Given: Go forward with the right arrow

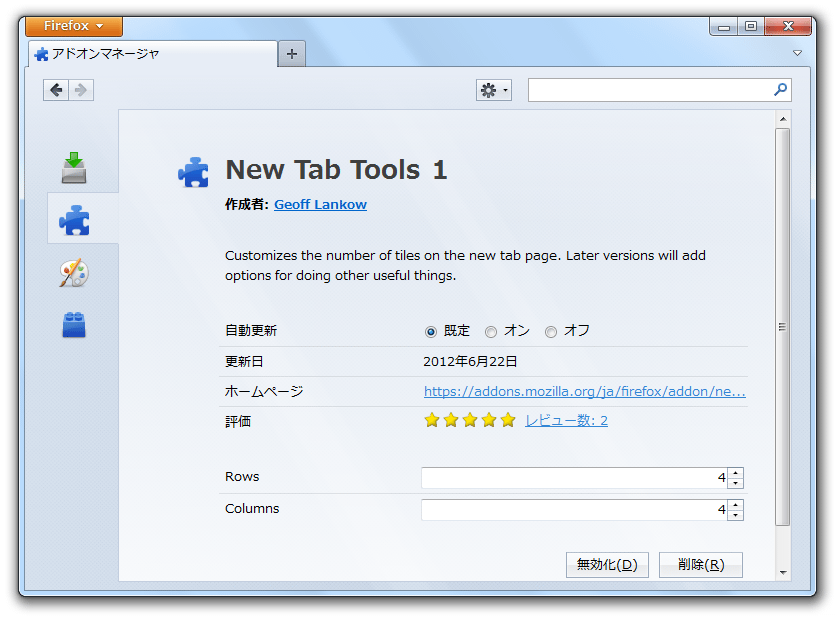Looking at the screenshot, I should click(81, 90).
